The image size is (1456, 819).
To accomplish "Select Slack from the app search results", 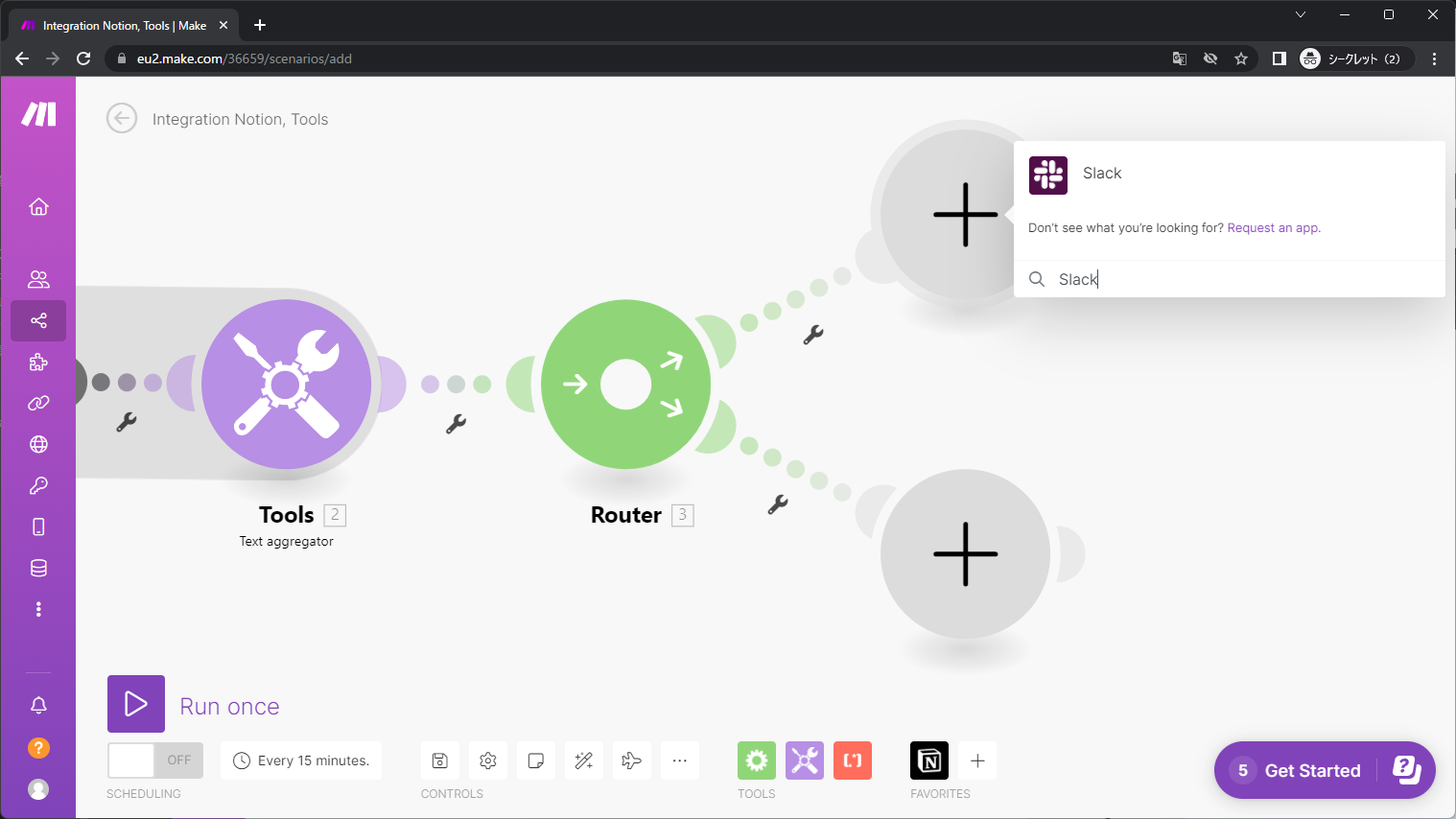I will coord(1230,174).
